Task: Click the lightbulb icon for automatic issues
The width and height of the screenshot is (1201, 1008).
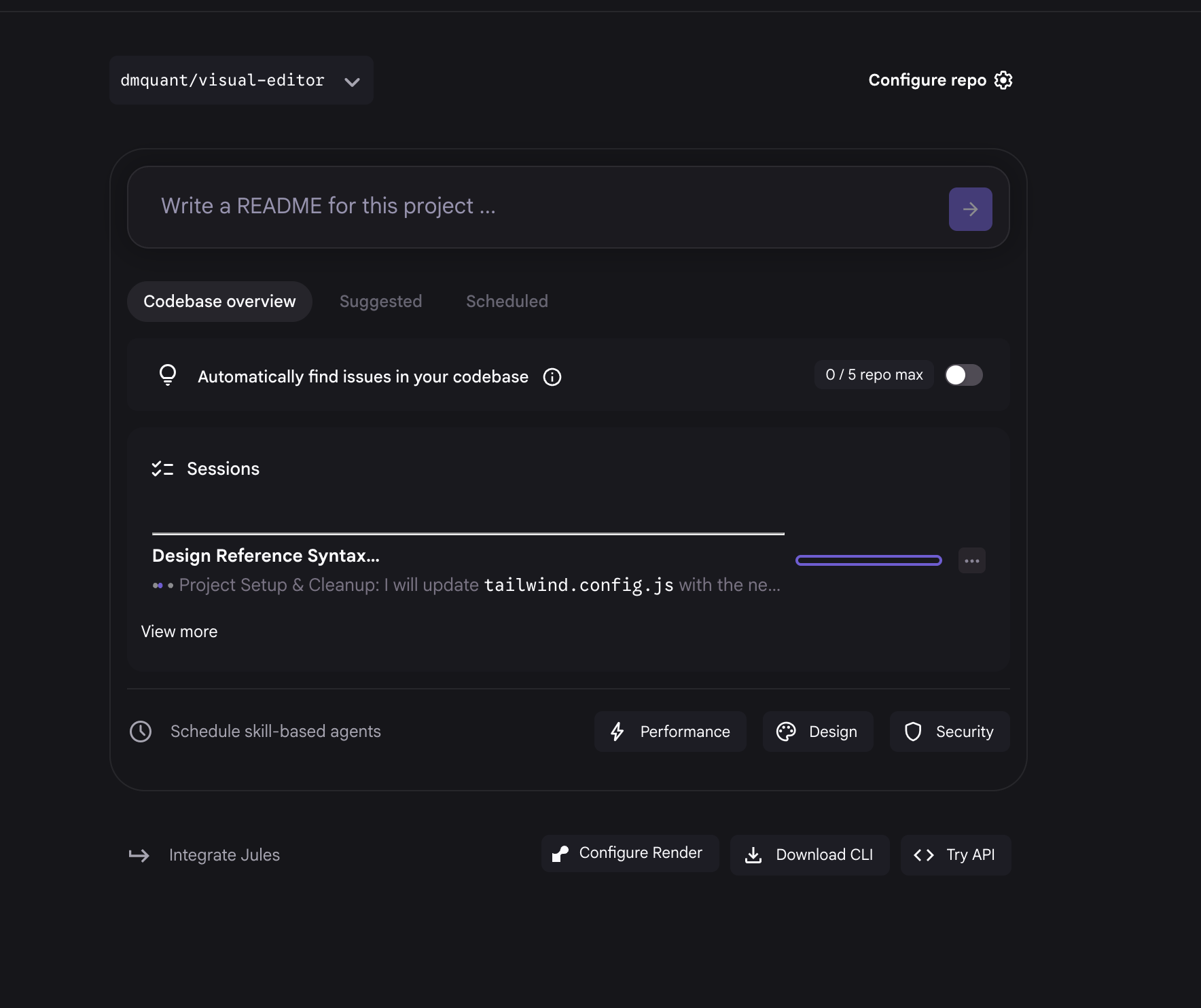Action: (x=168, y=375)
